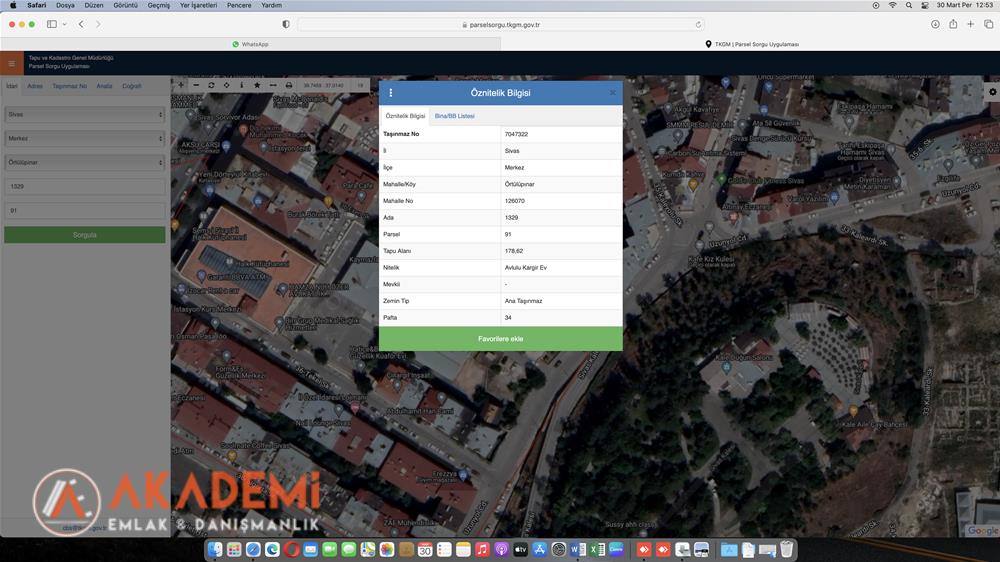The image size is (1000, 562).
Task: Open the map settings gear icon
Action: tap(992, 92)
